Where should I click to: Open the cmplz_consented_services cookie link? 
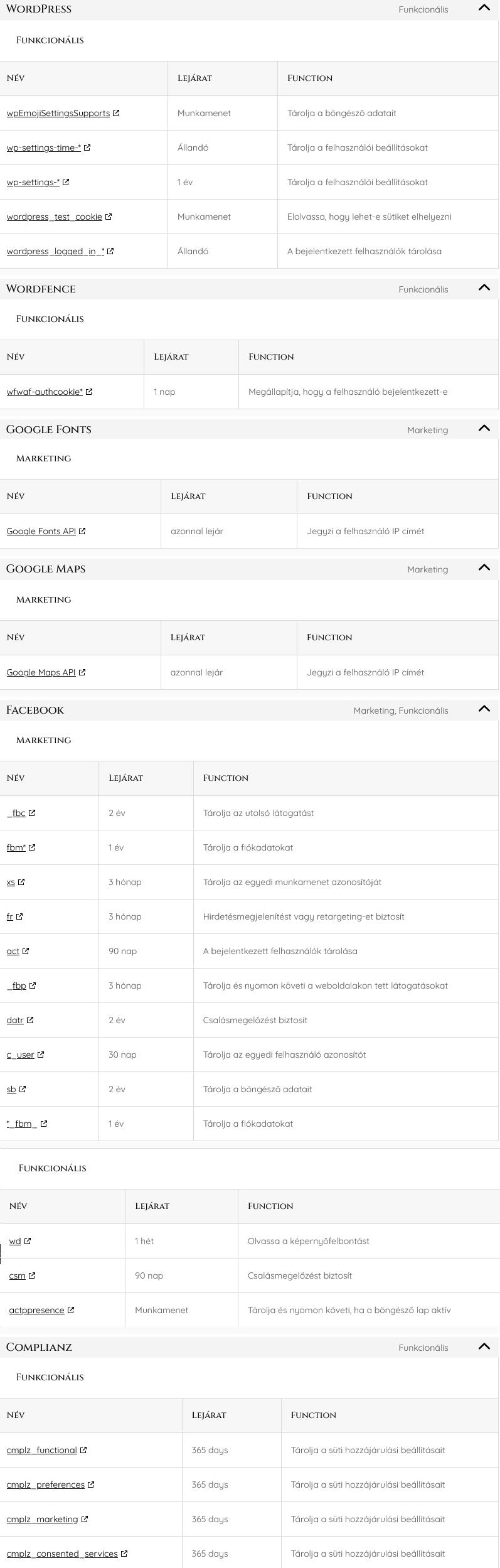coord(62,1554)
